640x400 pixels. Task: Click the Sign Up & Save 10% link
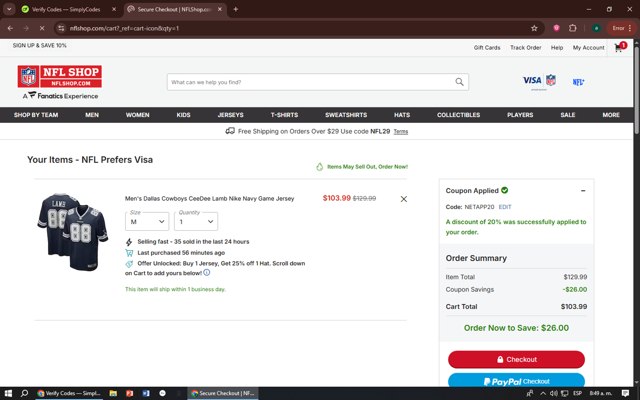(x=40, y=45)
